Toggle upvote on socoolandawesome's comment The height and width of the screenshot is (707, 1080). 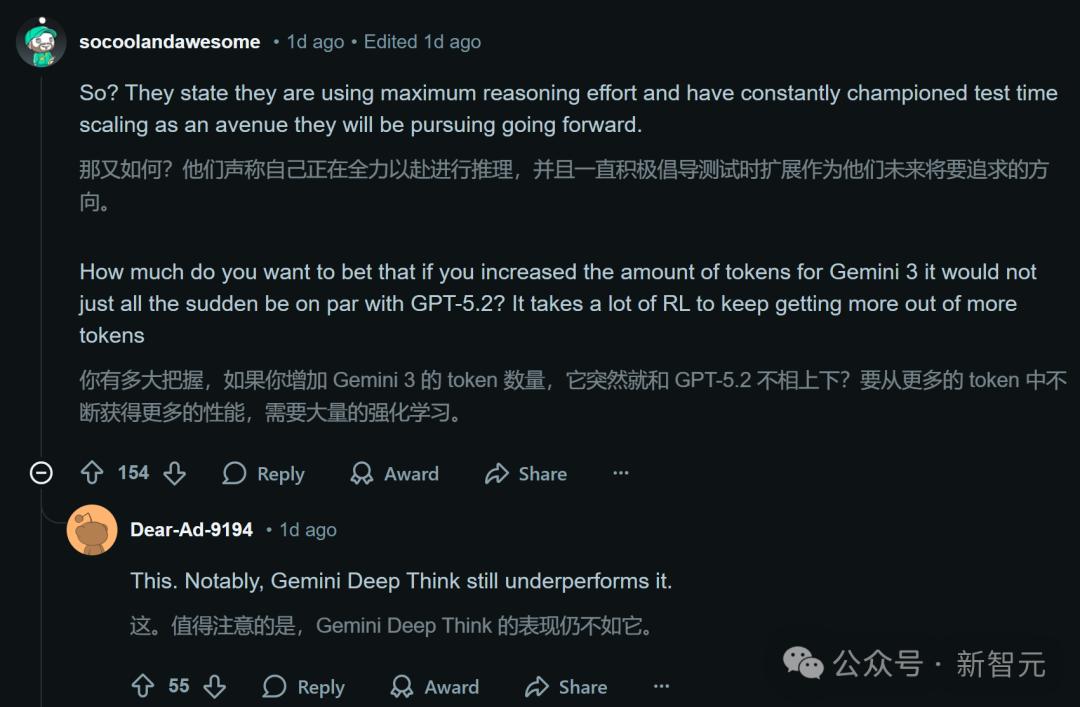click(x=93, y=472)
